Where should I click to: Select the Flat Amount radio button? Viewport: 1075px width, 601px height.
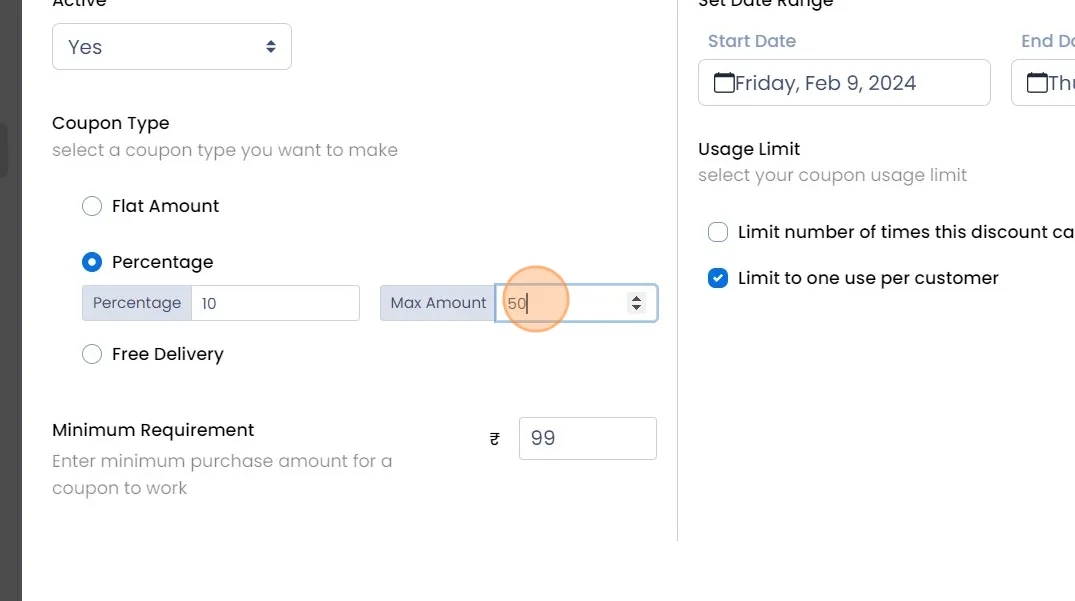point(92,206)
